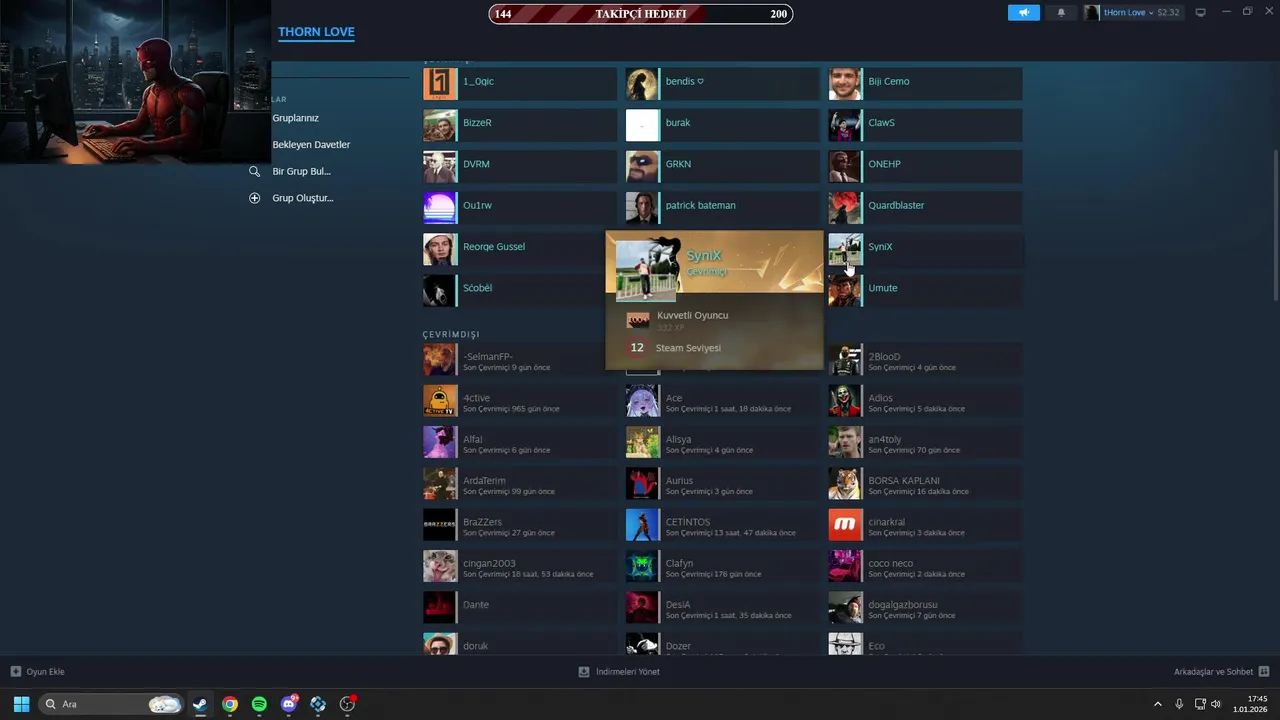Click Quardblaster's avatar
The width and height of the screenshot is (1280, 720).
[845, 206]
